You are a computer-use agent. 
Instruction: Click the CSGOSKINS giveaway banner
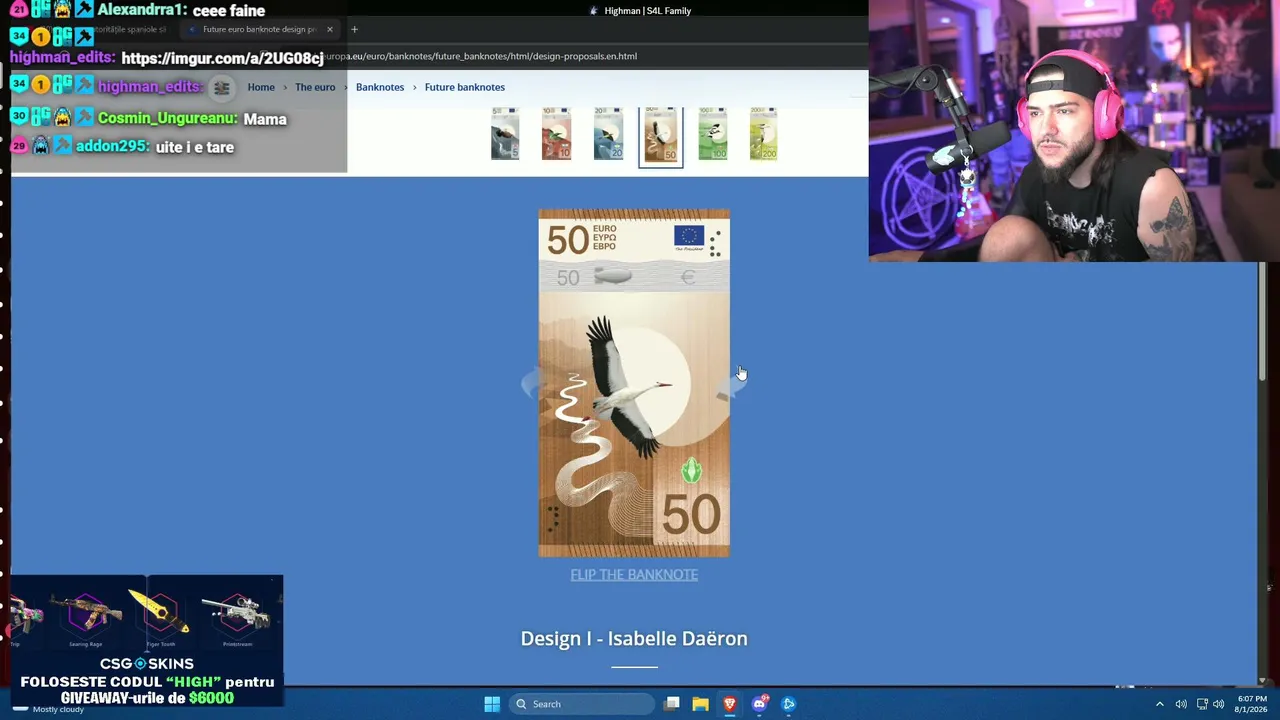(x=147, y=640)
